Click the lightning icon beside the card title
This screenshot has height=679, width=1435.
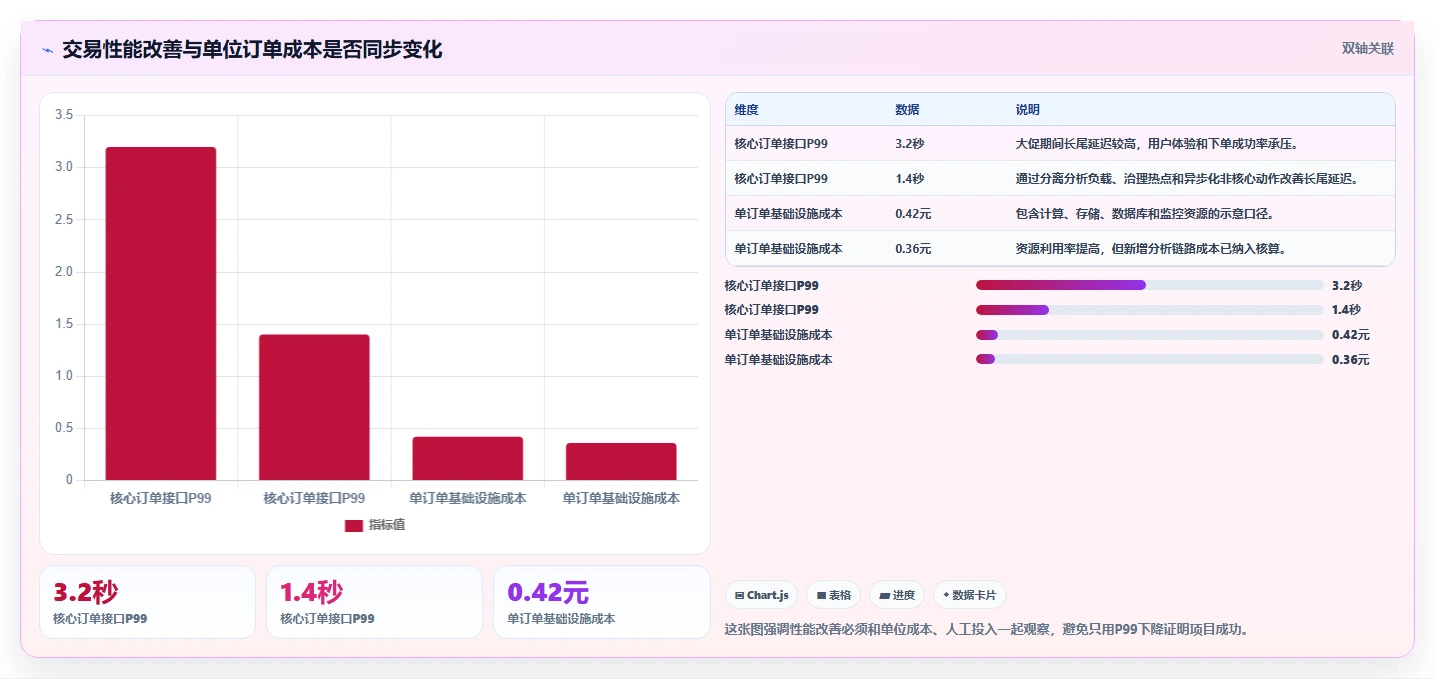click(x=48, y=50)
